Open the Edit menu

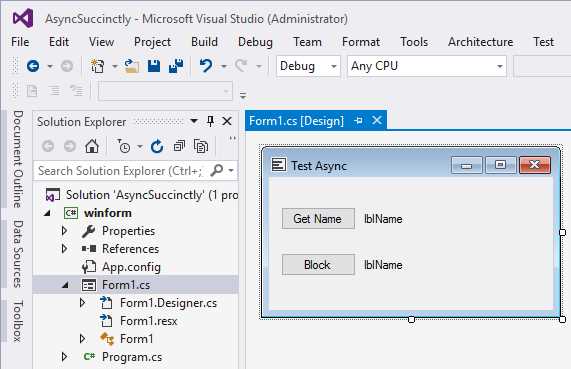point(59,42)
